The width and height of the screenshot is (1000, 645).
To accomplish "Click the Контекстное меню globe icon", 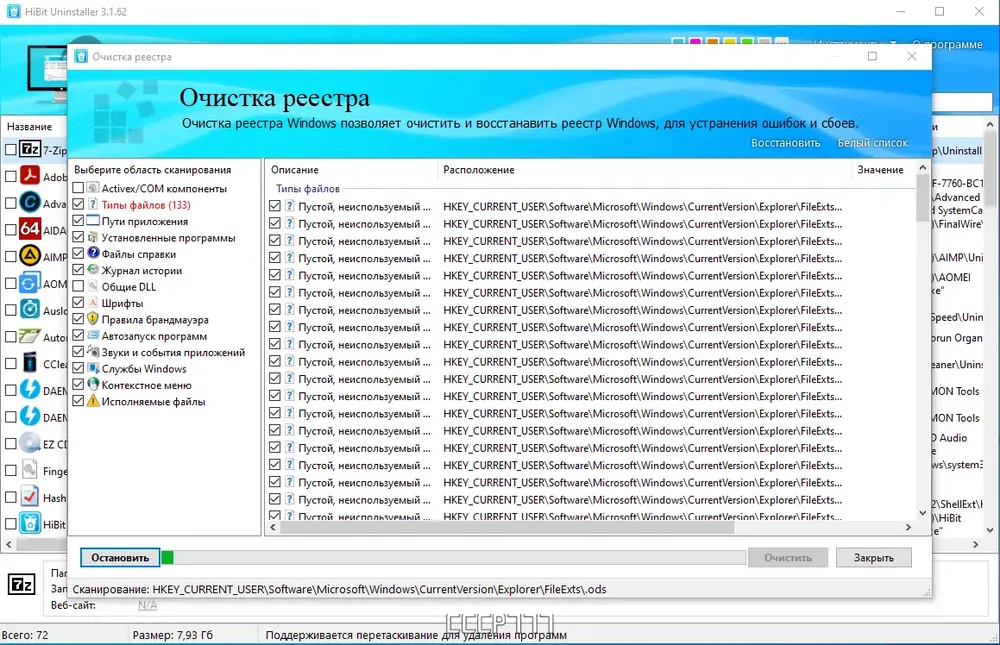I will (93, 385).
